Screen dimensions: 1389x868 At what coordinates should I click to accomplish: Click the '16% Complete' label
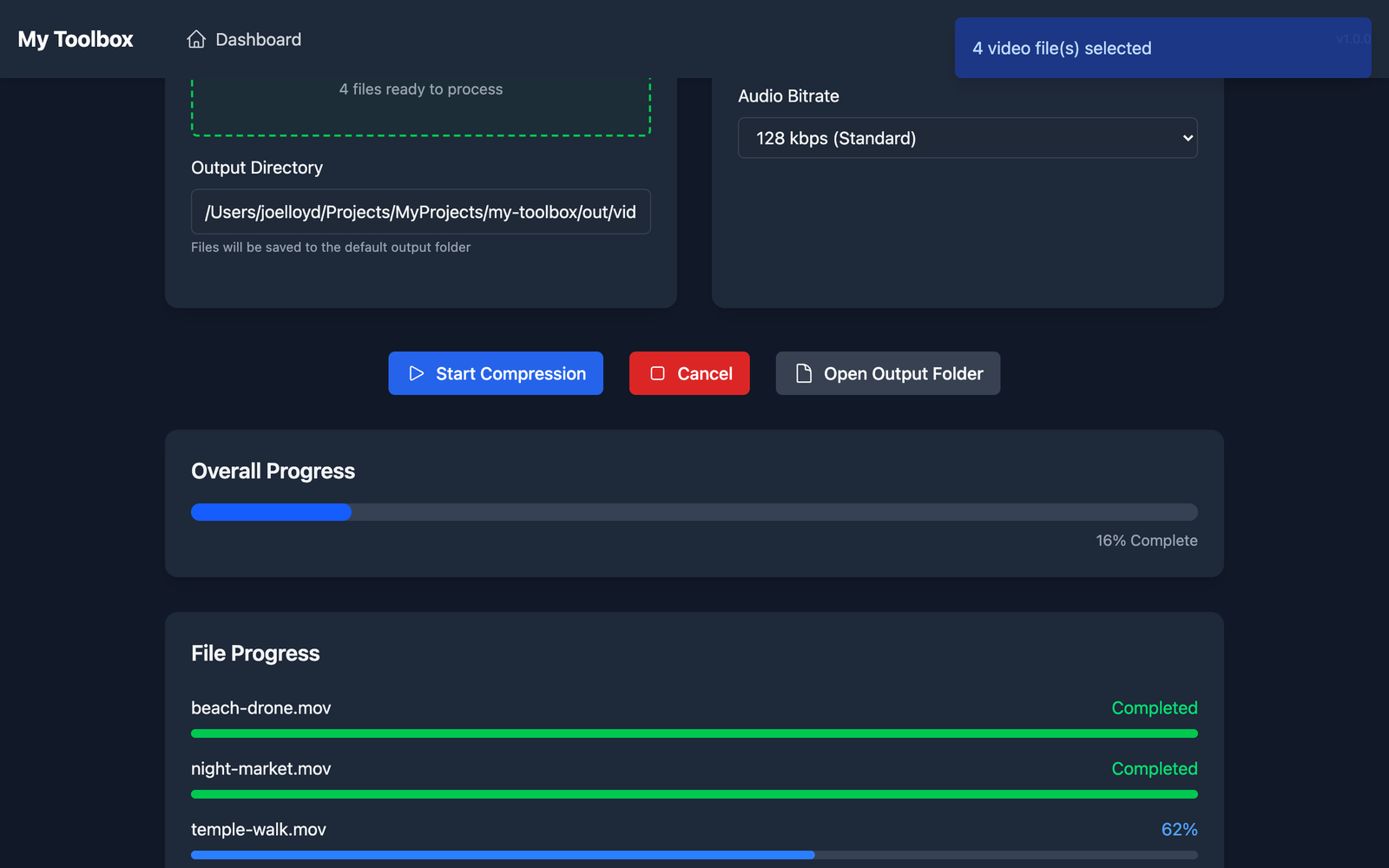coord(1147,541)
